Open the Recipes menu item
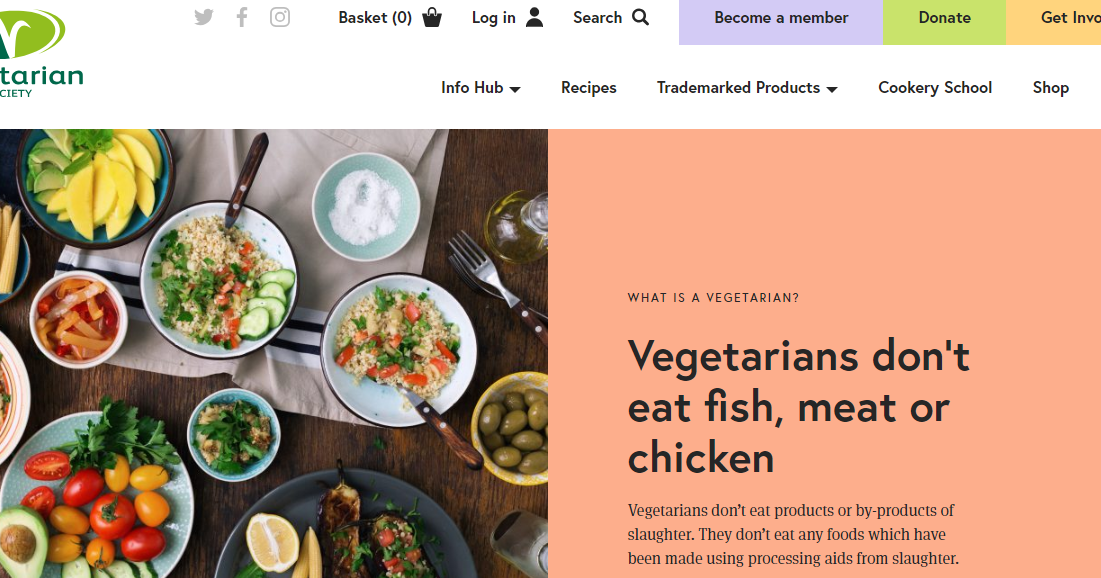The image size is (1101, 578). pos(588,88)
